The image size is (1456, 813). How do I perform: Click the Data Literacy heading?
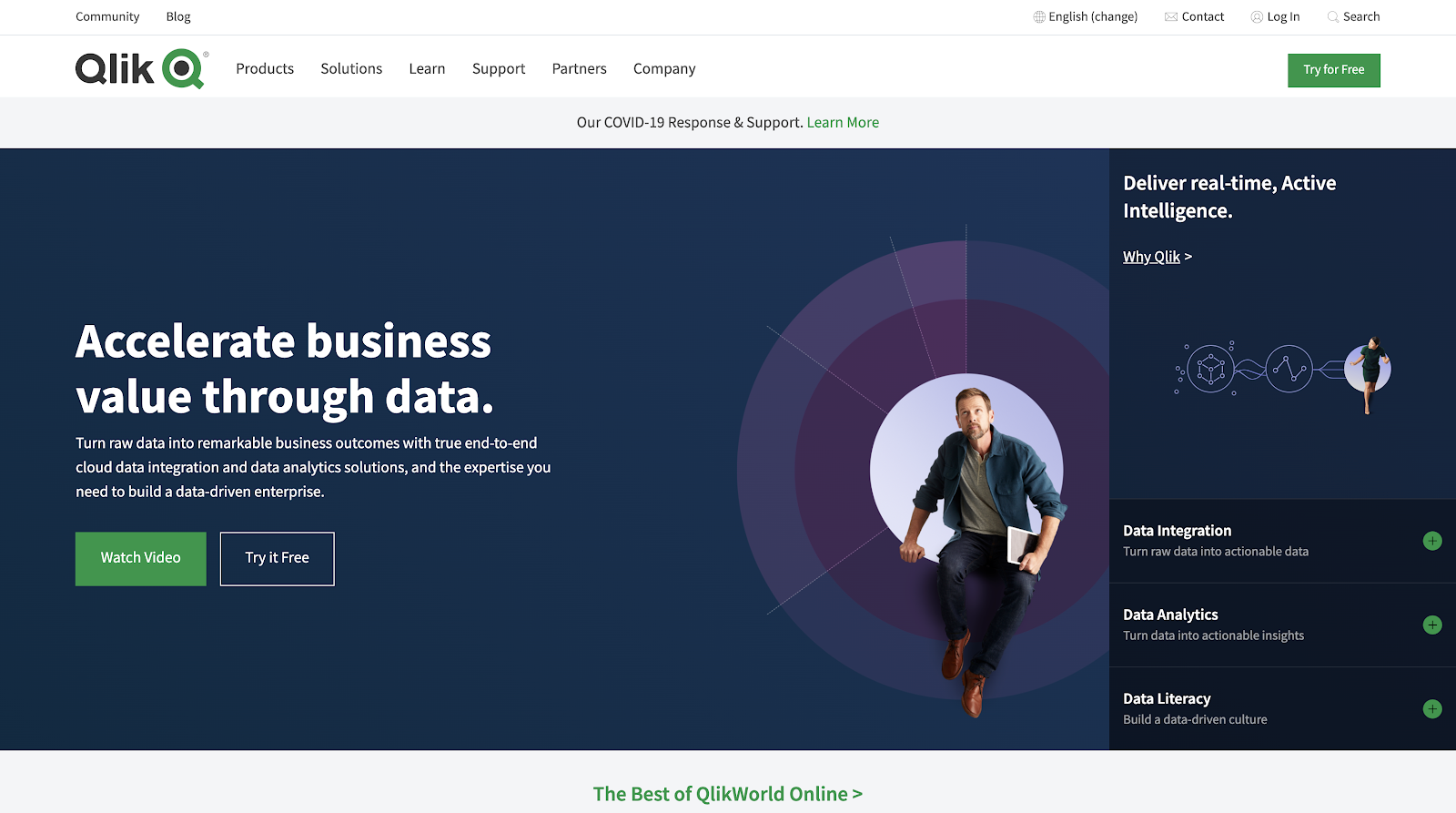1167,698
